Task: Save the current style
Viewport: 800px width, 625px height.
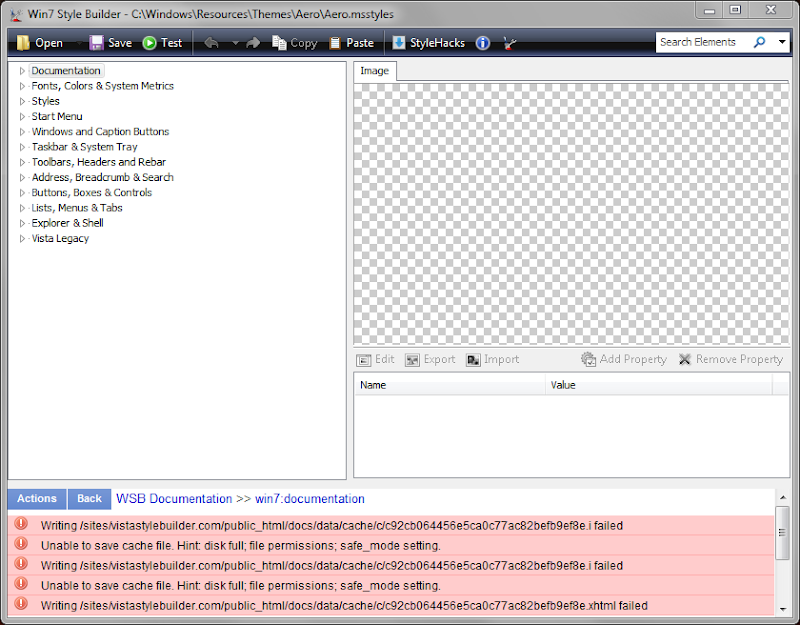Action: pos(111,43)
